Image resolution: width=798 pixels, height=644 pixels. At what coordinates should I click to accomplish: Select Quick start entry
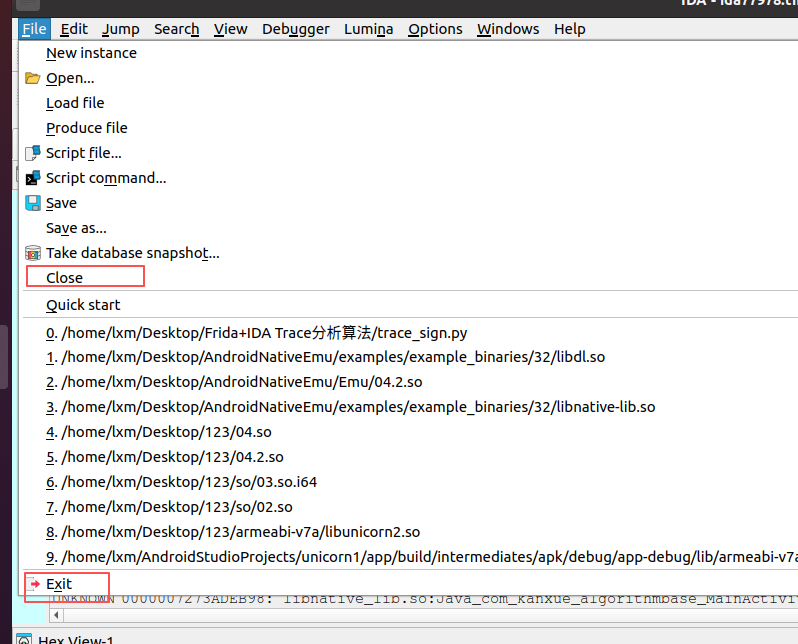(410, 305)
